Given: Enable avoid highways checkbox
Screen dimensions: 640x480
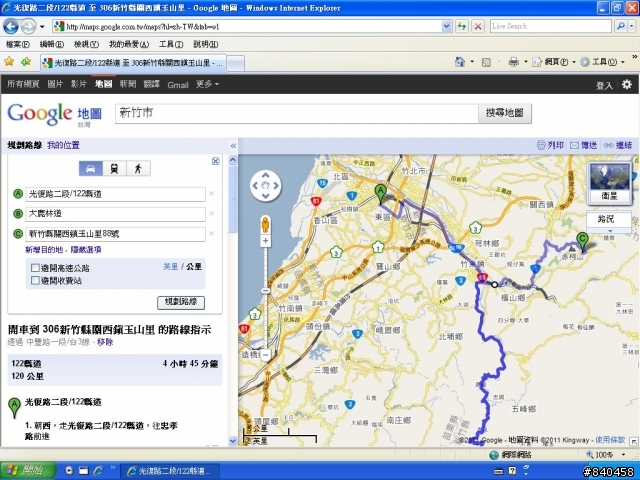Looking at the screenshot, I should (36, 268).
